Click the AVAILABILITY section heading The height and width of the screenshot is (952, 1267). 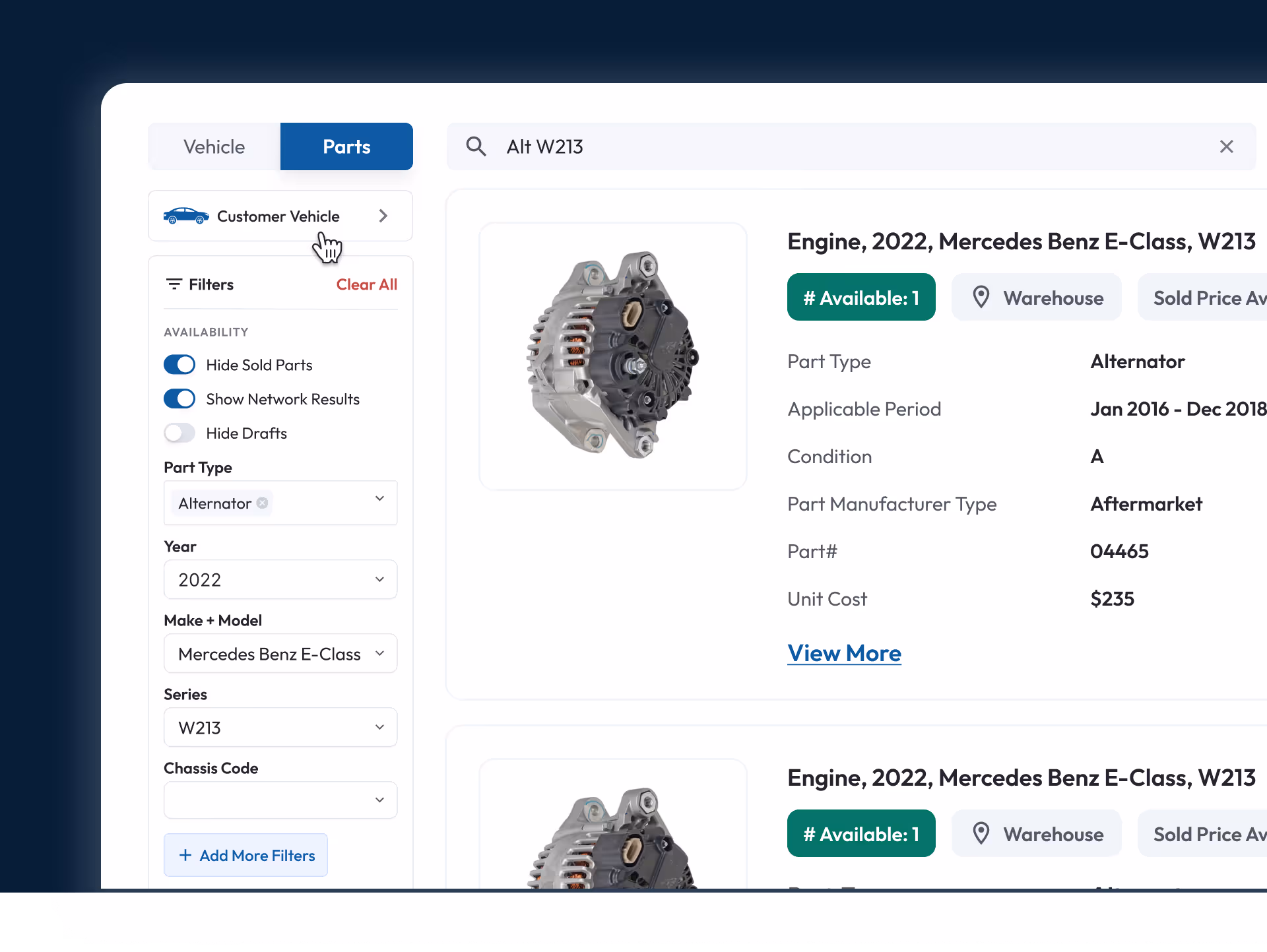(206, 332)
